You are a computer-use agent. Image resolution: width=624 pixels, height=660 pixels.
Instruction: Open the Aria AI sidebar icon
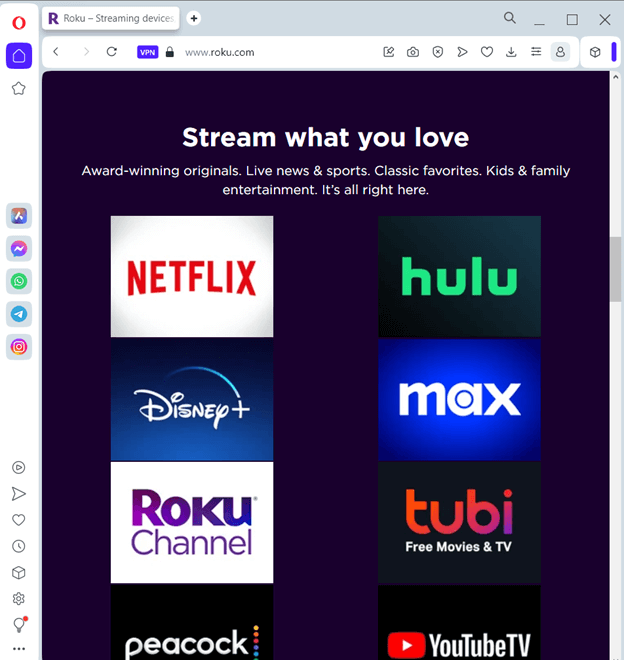[19, 216]
